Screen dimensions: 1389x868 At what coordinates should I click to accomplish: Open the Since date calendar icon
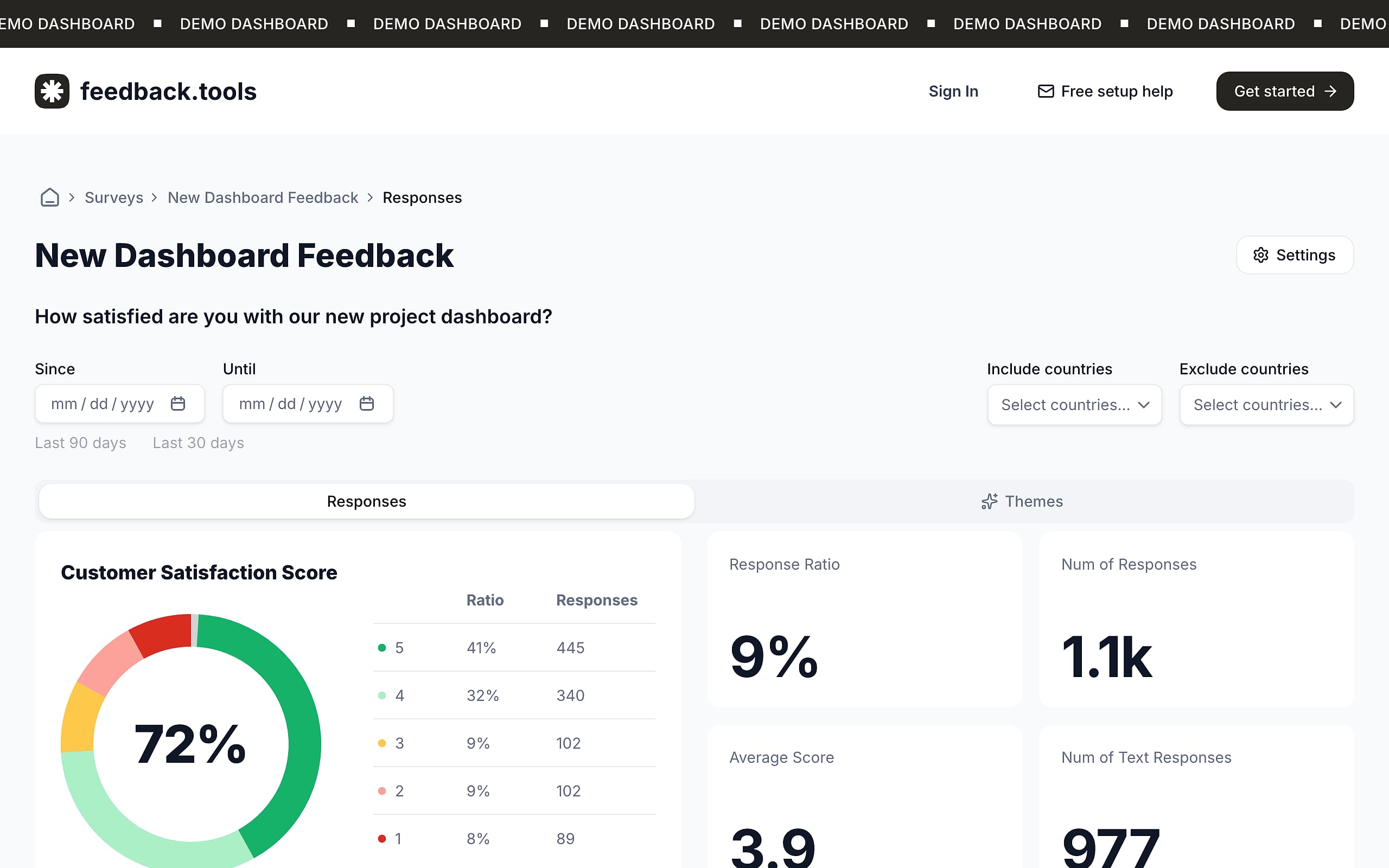pos(178,404)
